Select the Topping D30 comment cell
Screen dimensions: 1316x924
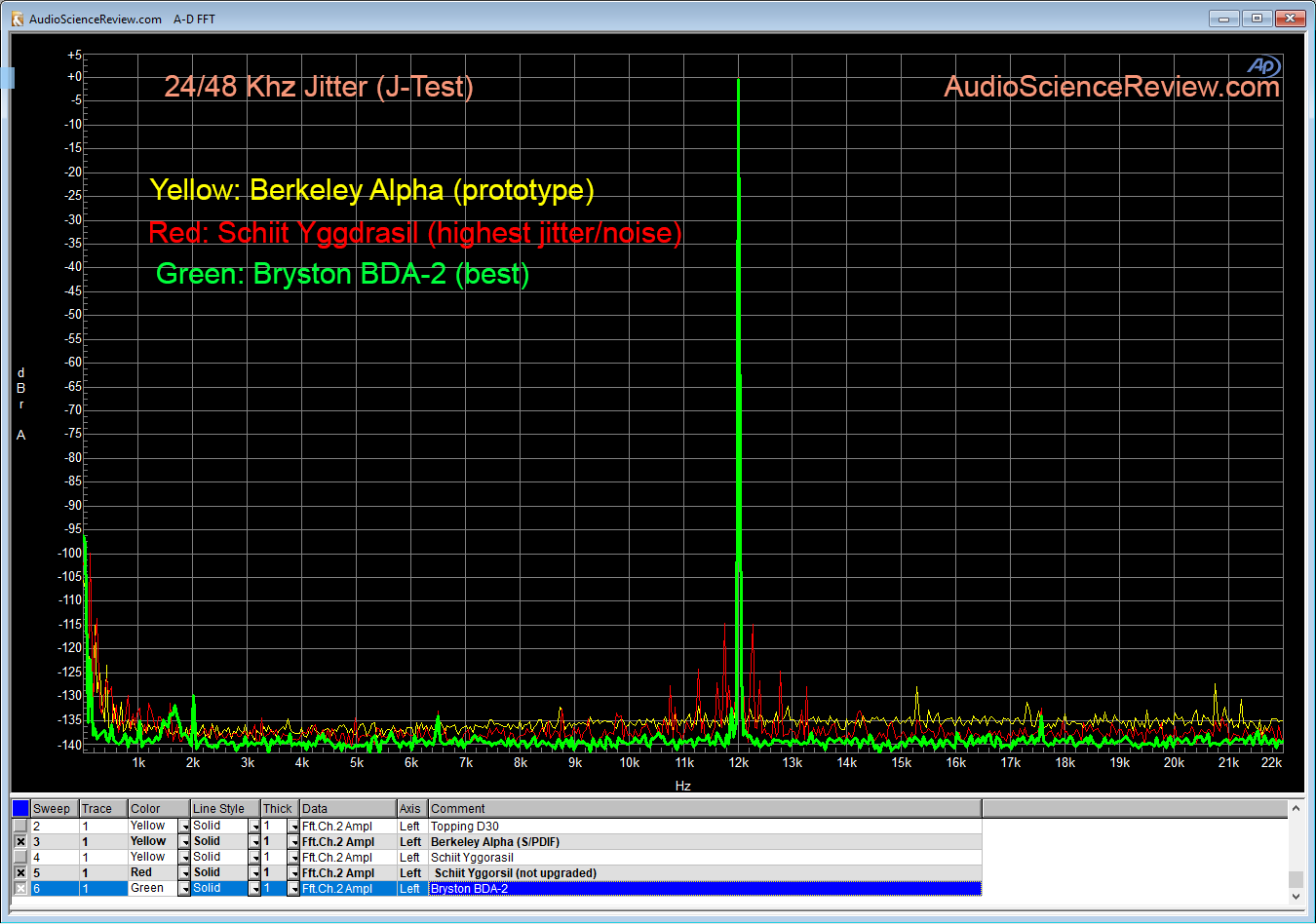tap(705, 826)
